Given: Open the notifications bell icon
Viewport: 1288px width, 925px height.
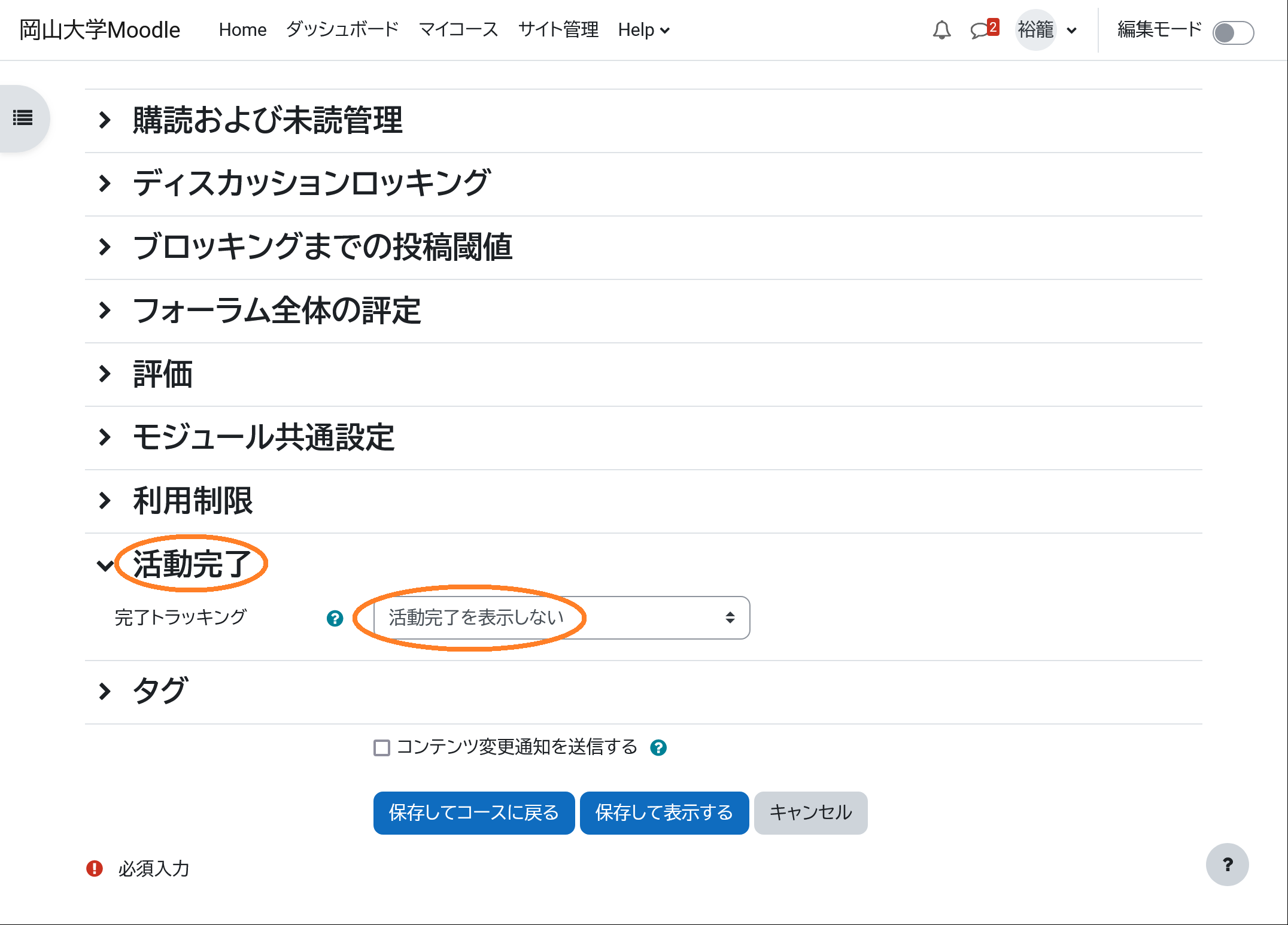Looking at the screenshot, I should click(x=941, y=30).
